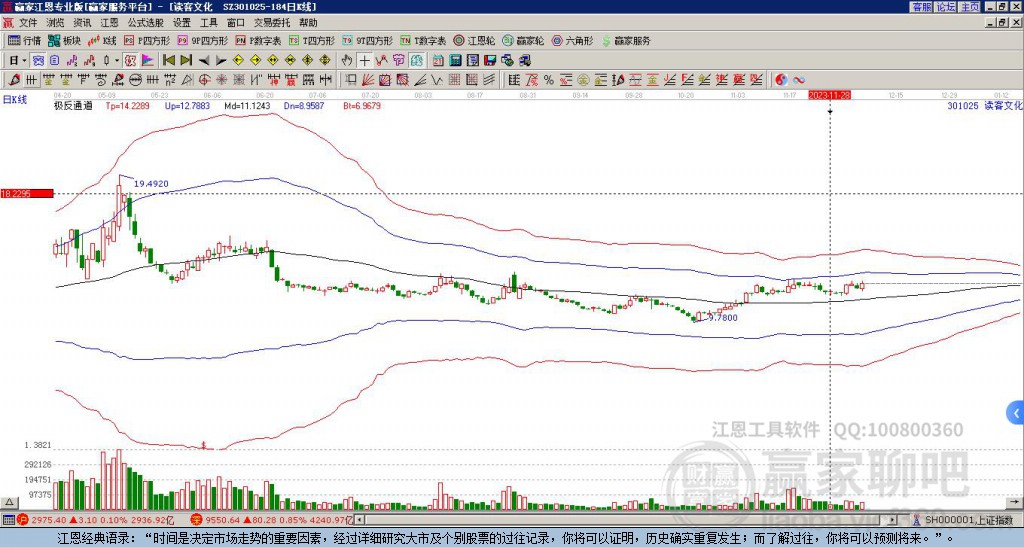Select the zigzag wave line tool

click(x=437, y=80)
